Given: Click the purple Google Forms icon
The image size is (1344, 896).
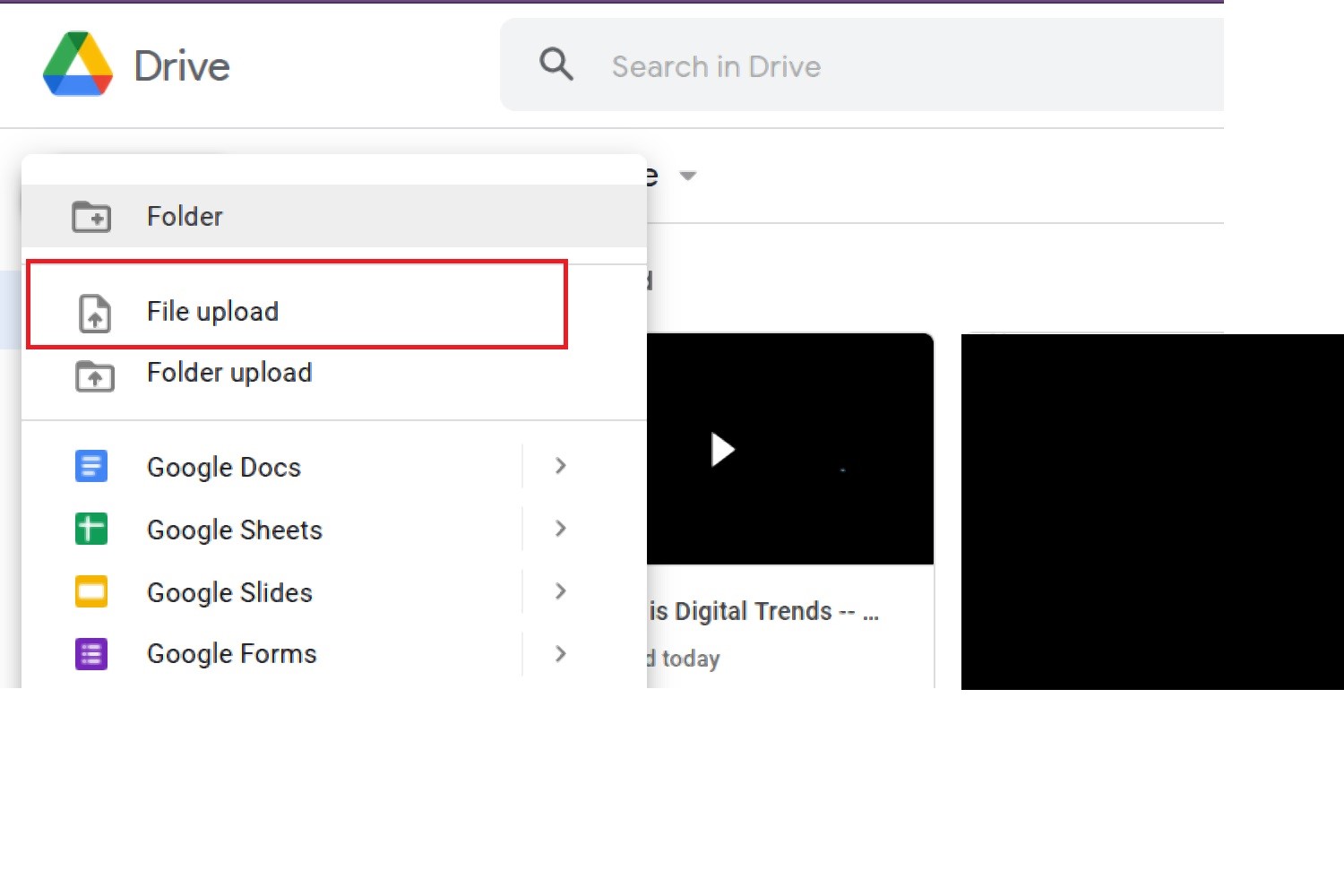Looking at the screenshot, I should coord(91,654).
